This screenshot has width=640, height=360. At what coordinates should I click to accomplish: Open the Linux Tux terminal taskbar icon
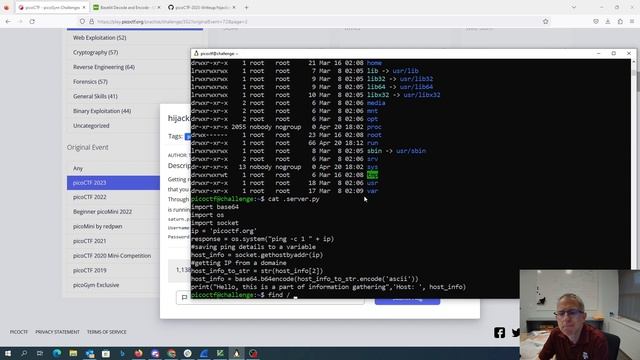point(237,353)
